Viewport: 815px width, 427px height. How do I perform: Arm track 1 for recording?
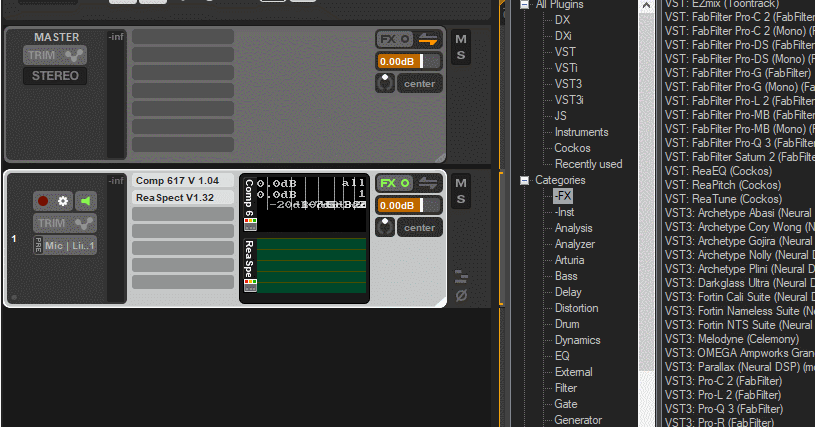click(43, 201)
